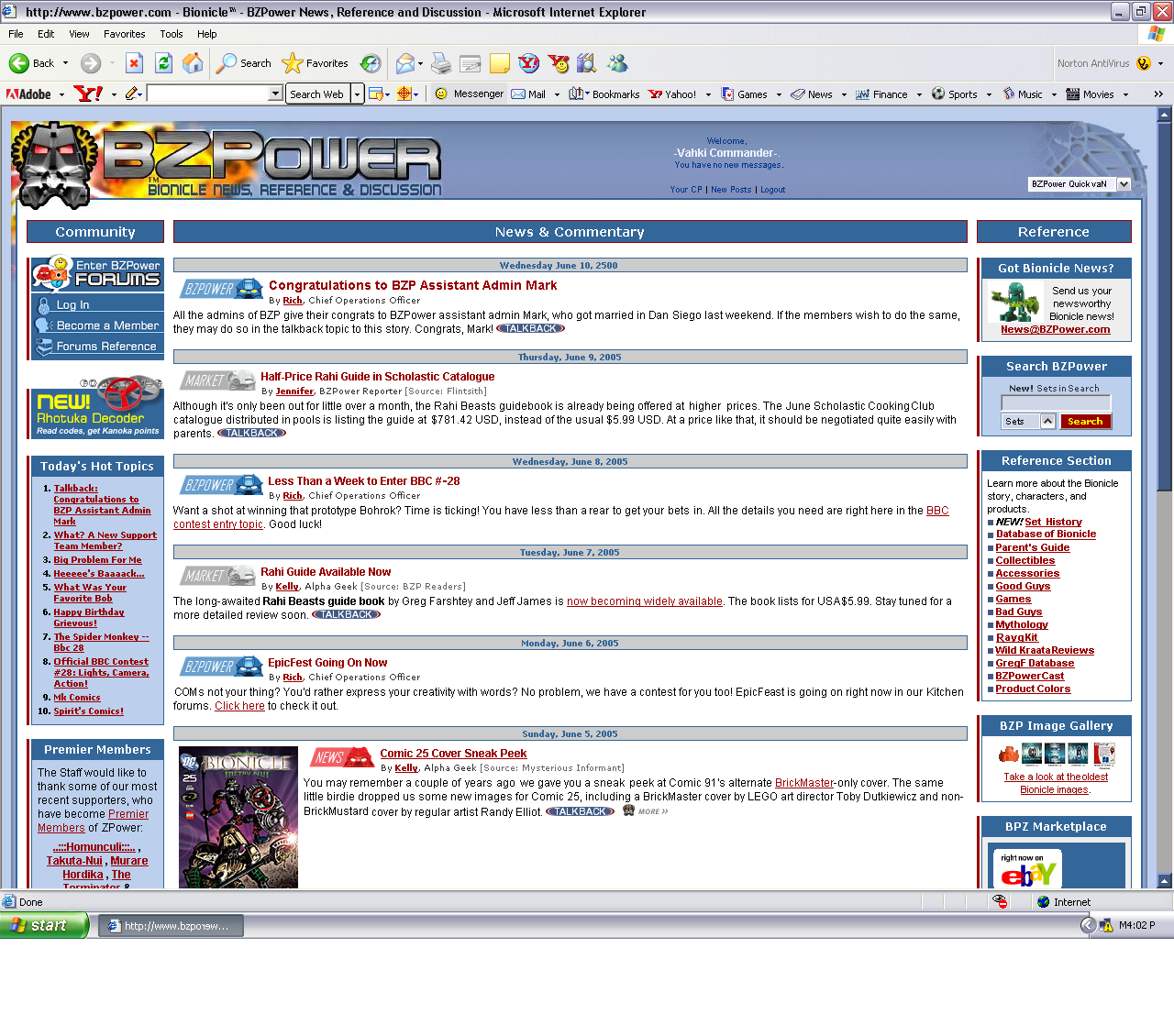Viewport: 1174px width, 1036px height.
Task: Open the Edit menu
Action: (46, 34)
